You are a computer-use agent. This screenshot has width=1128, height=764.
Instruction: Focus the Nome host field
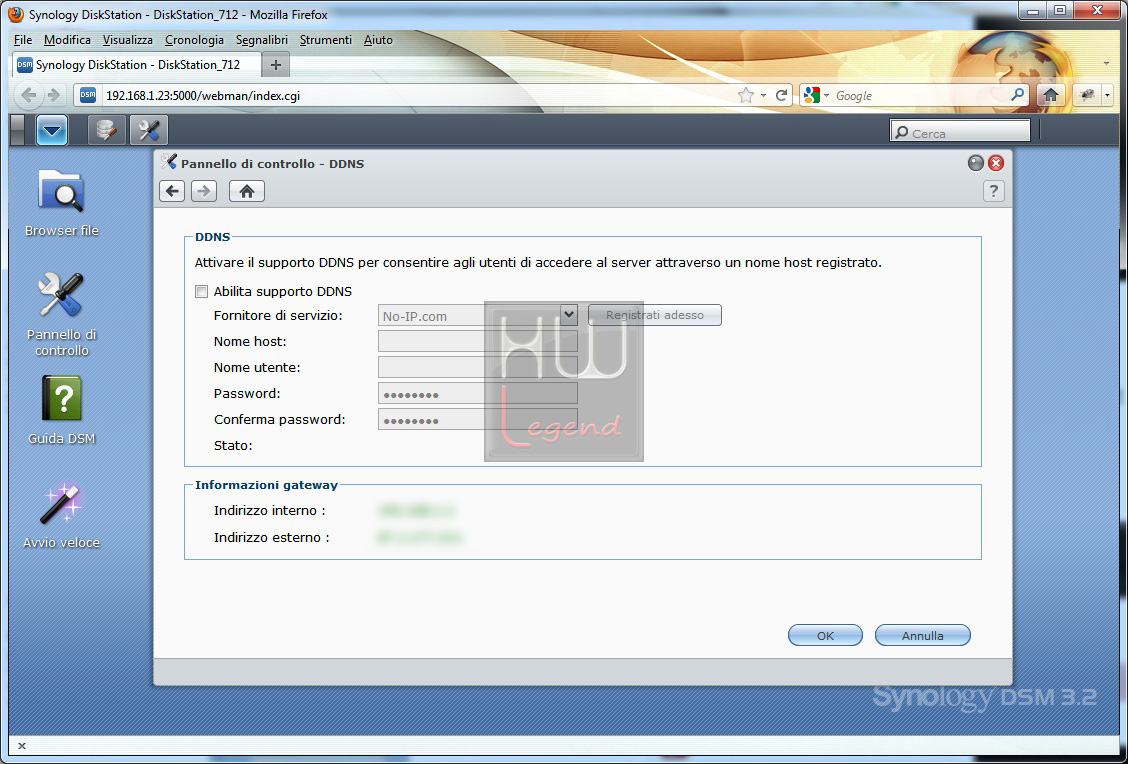point(478,342)
